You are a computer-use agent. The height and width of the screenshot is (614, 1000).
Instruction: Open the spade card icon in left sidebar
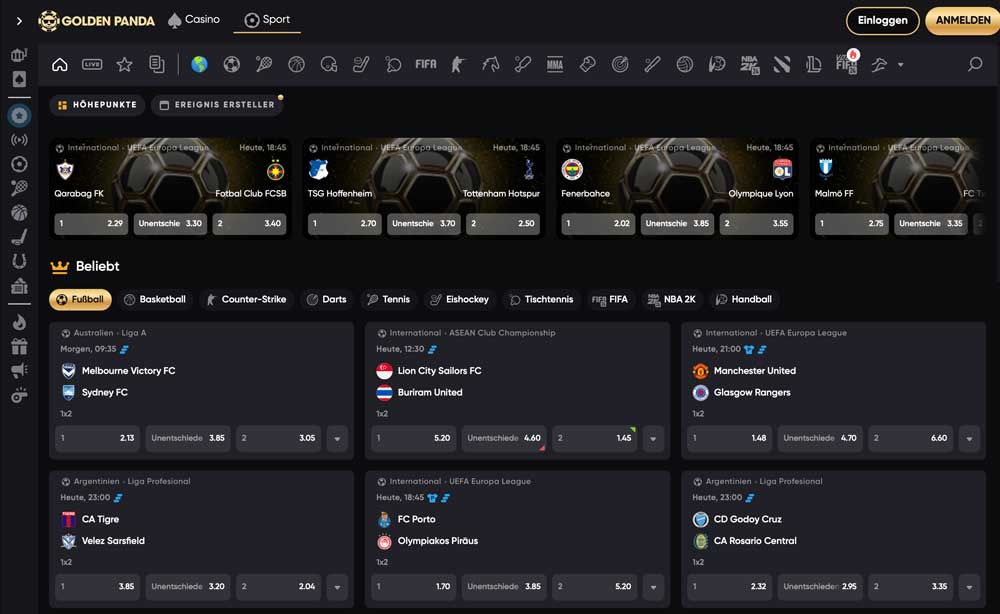pos(19,80)
